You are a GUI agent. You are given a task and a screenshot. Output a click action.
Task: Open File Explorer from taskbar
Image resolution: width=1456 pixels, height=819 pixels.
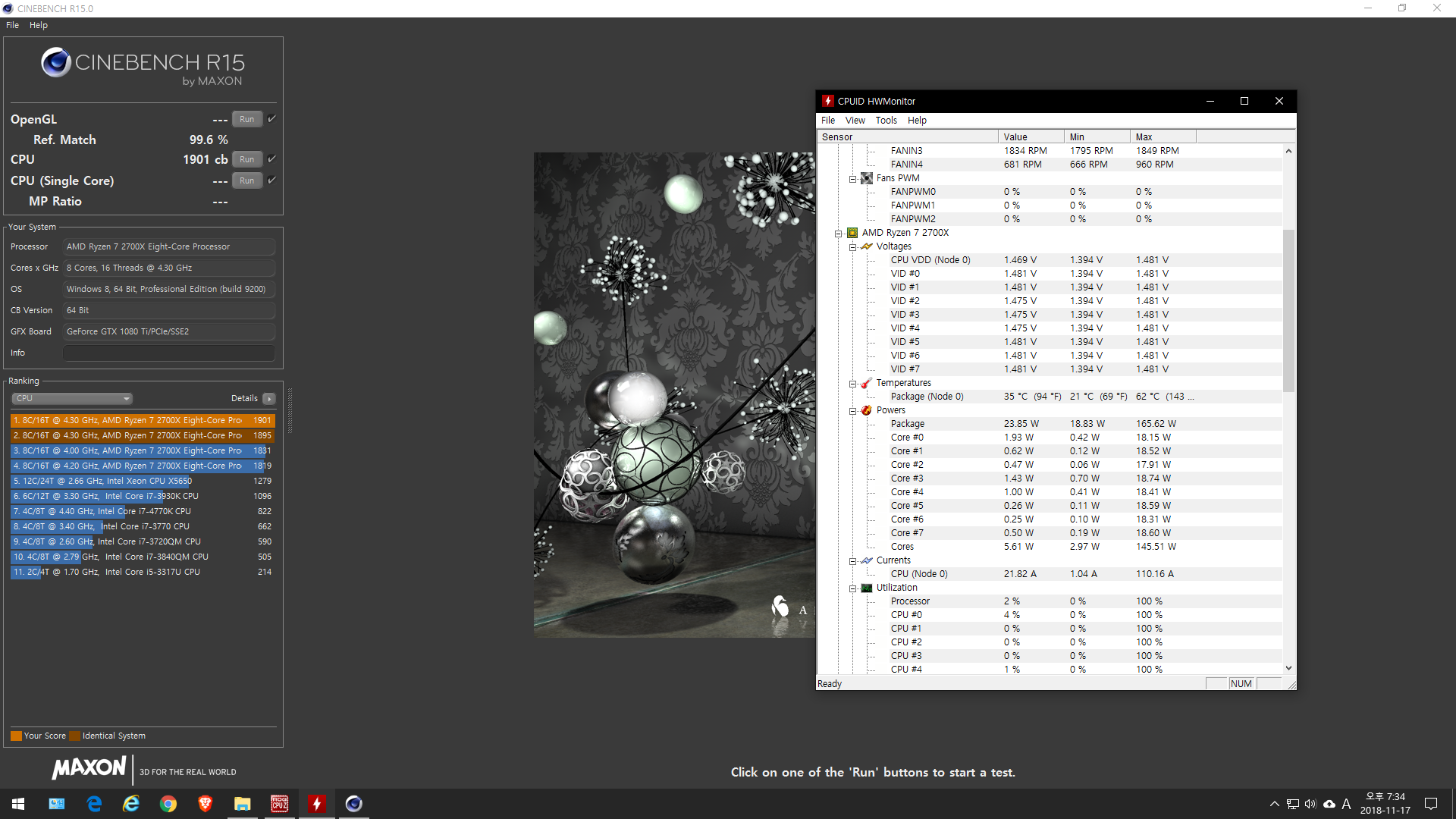click(x=242, y=804)
